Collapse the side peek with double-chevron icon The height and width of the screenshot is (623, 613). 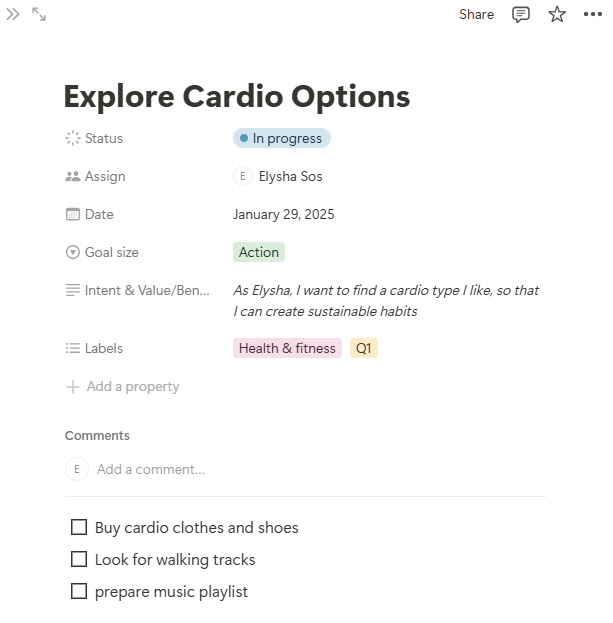13,14
